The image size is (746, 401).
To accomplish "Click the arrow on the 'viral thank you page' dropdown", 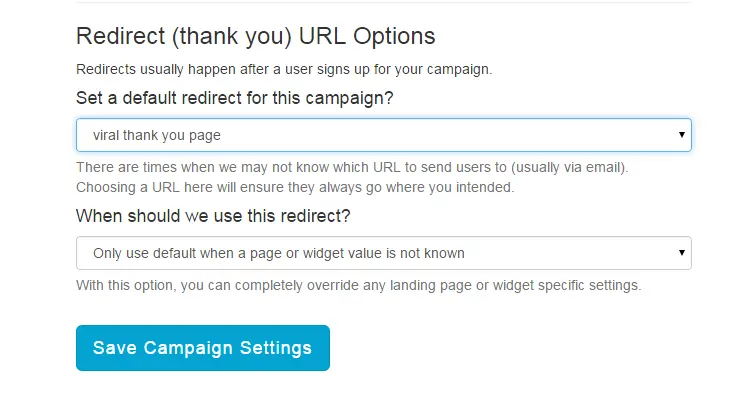I will click(x=681, y=135).
